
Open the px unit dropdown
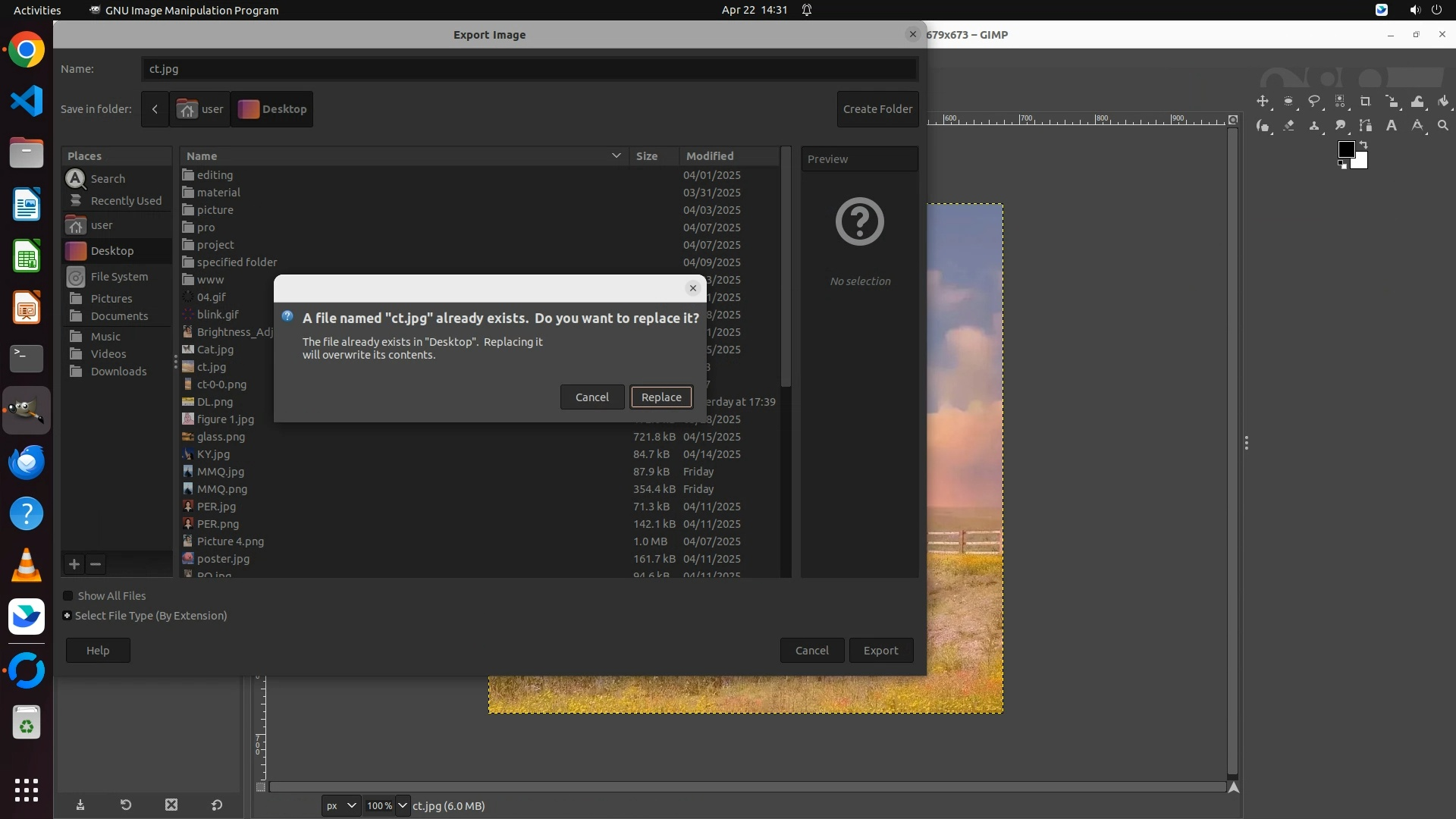[x=340, y=806]
